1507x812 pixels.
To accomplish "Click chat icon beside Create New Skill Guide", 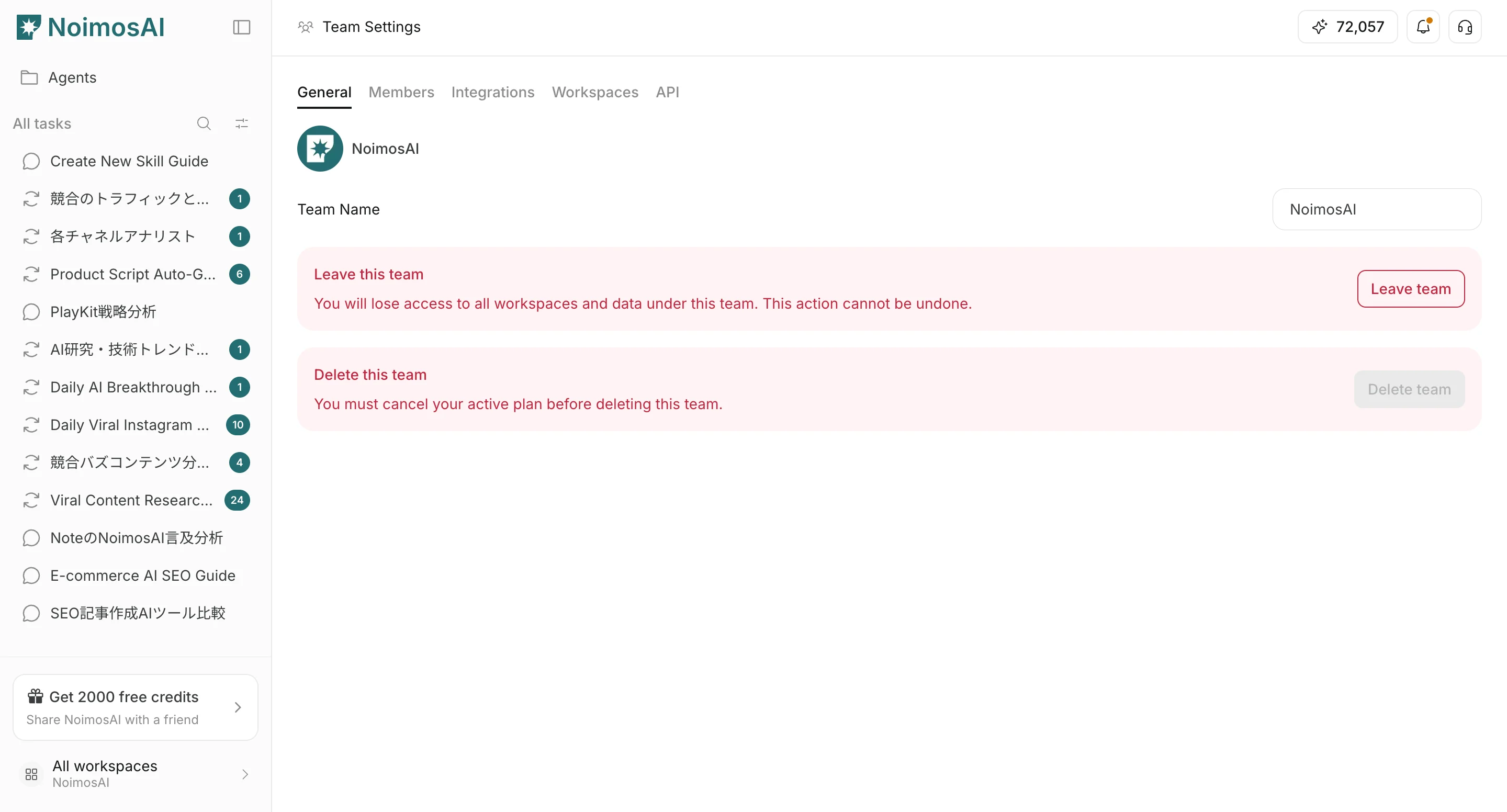I will [x=31, y=162].
